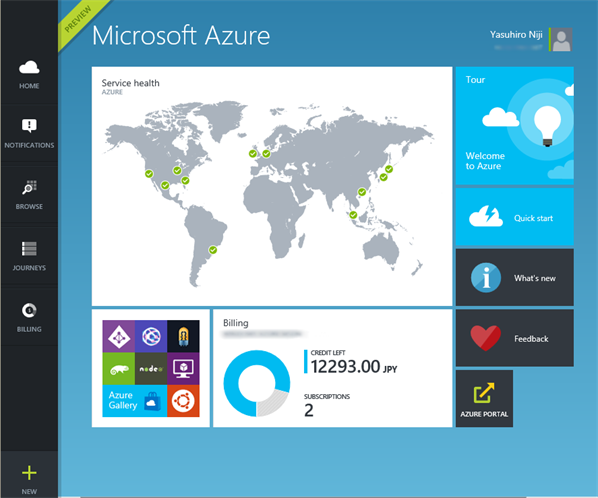598x498 pixels.
Task: Click the Japan West health marker
Action: 384,177
